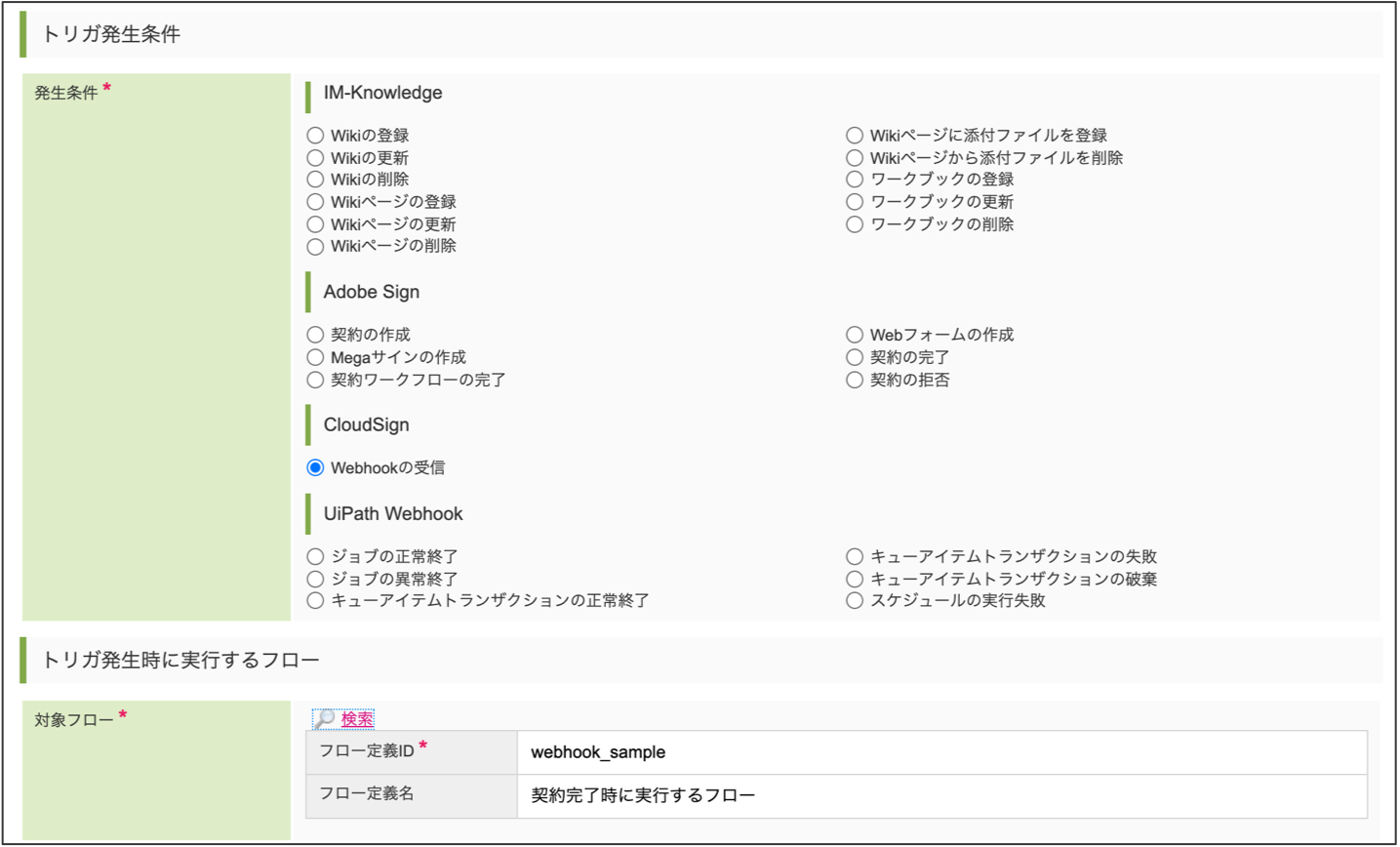Choose the Wikiの削除 option
Image resolution: width=1400 pixels, height=847 pixels.
[314, 179]
